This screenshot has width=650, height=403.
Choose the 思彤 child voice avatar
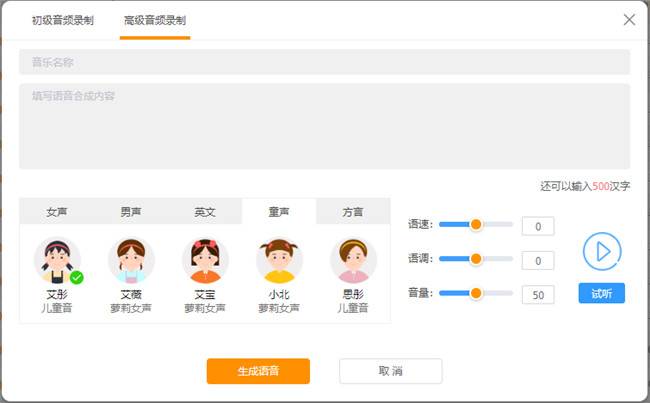(x=352, y=261)
